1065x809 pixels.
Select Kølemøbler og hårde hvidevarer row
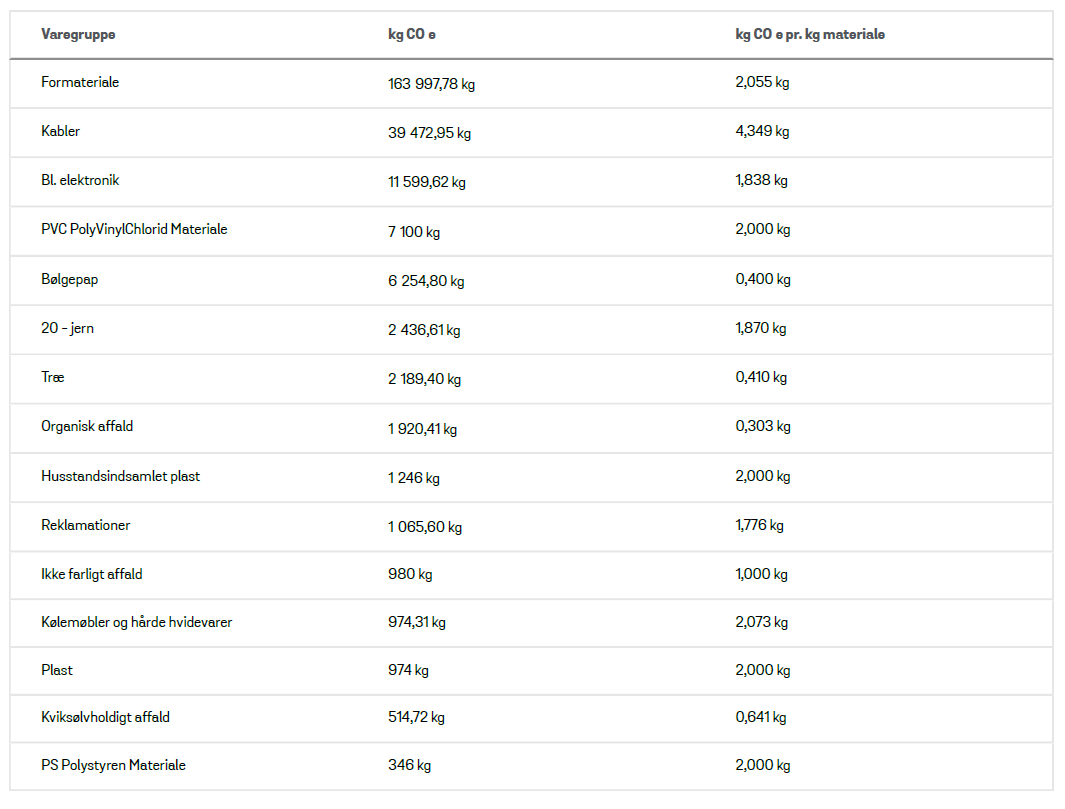[x=531, y=623]
